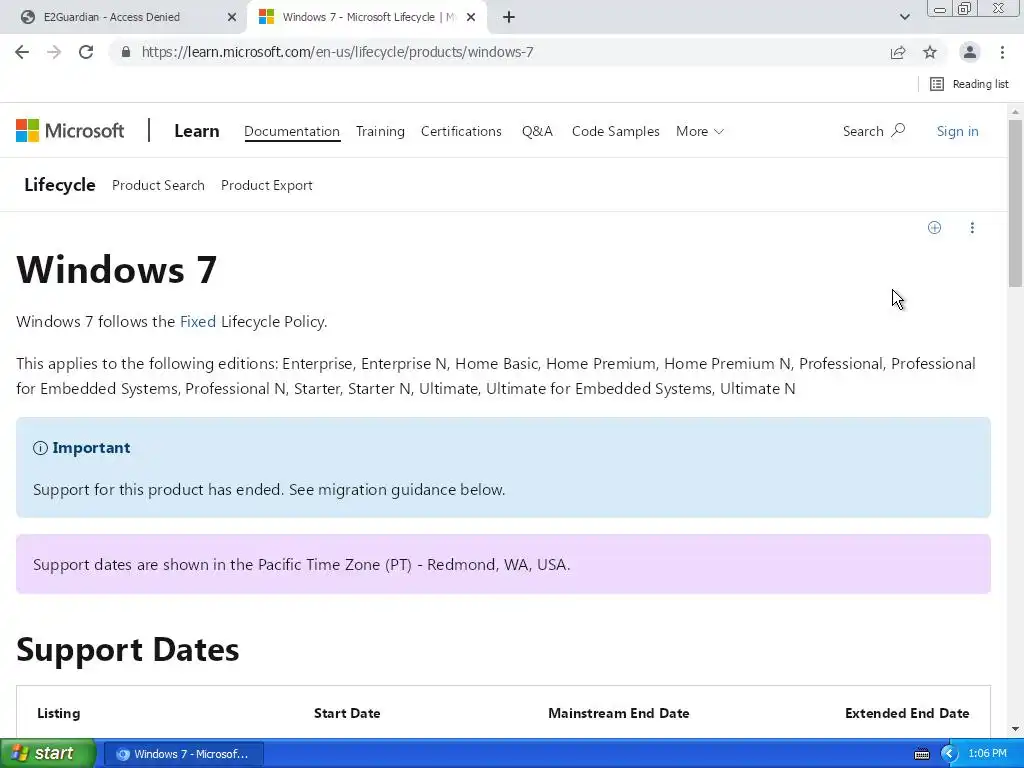Click scrollbar down arrow
1024x768 pixels.
pyautogui.click(x=1016, y=729)
